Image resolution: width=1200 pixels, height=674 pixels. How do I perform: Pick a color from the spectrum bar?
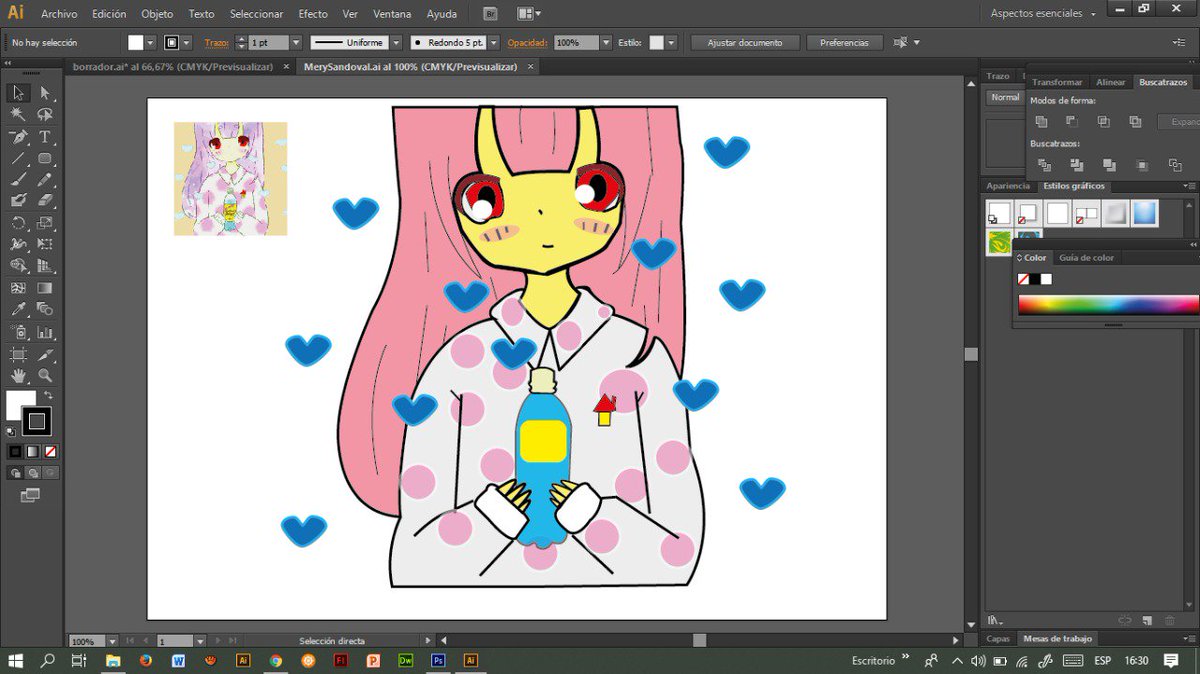tap(1108, 305)
